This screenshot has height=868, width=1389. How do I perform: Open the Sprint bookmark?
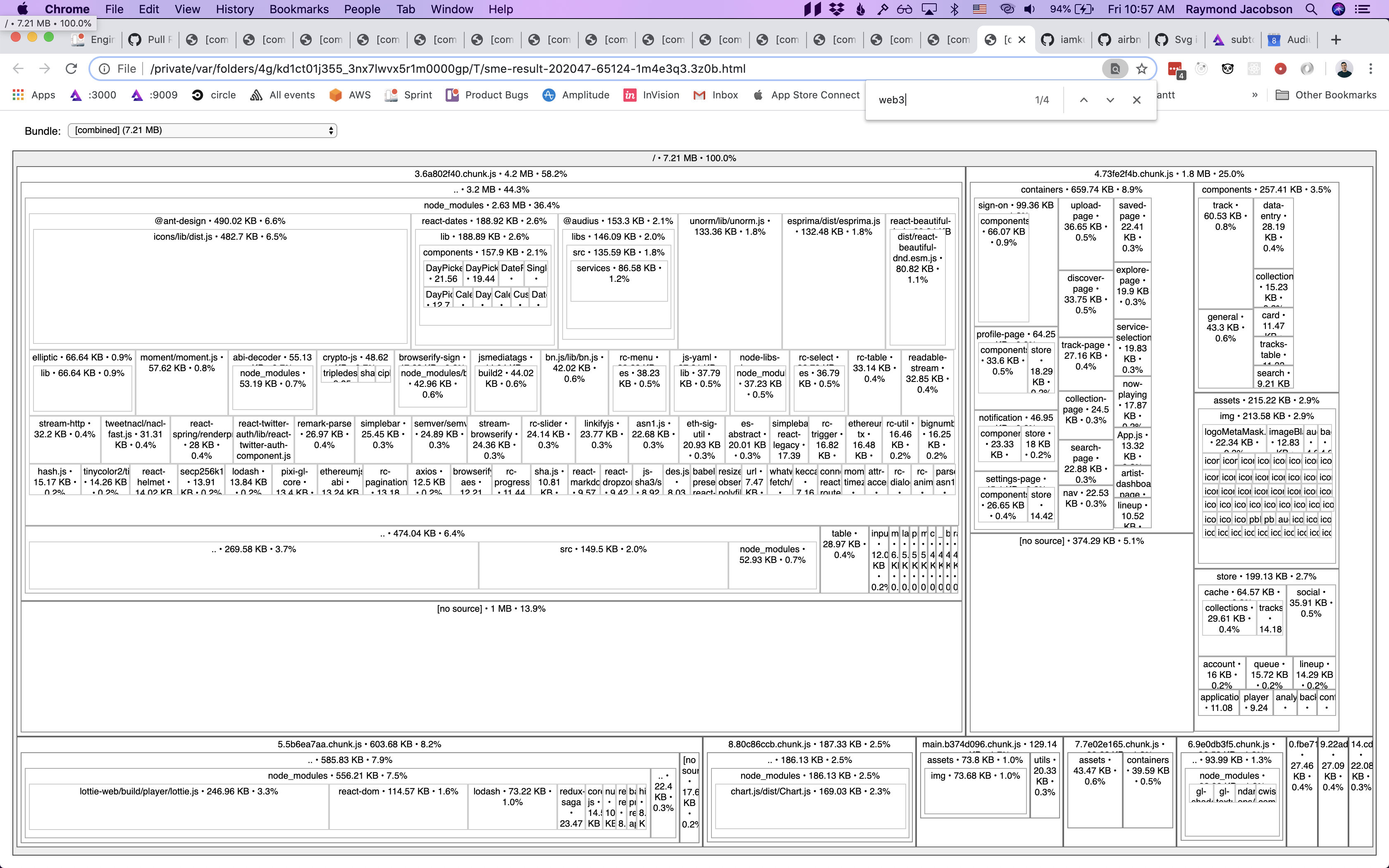point(408,95)
